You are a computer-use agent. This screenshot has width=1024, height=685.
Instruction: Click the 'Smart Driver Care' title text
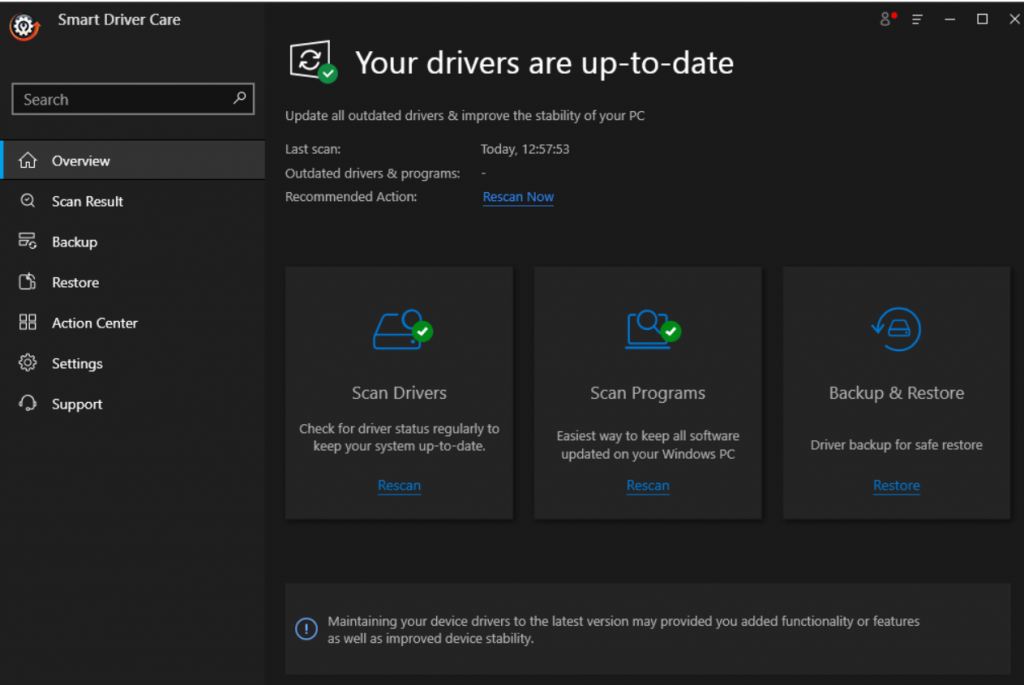point(119,20)
